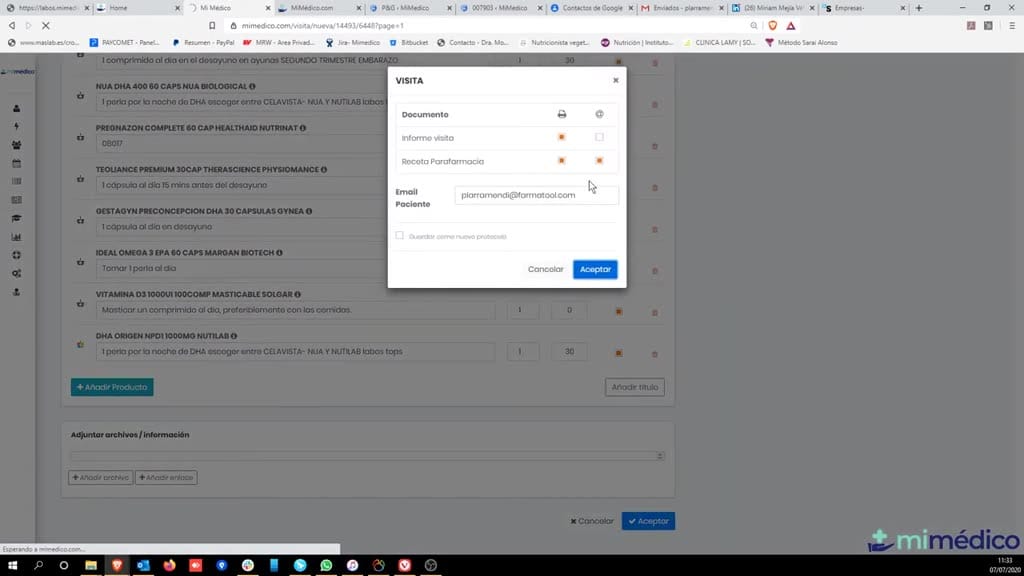Screen dimensions: 1024x576
Task: Open the Bitbucket bookmark
Action: coord(409,42)
